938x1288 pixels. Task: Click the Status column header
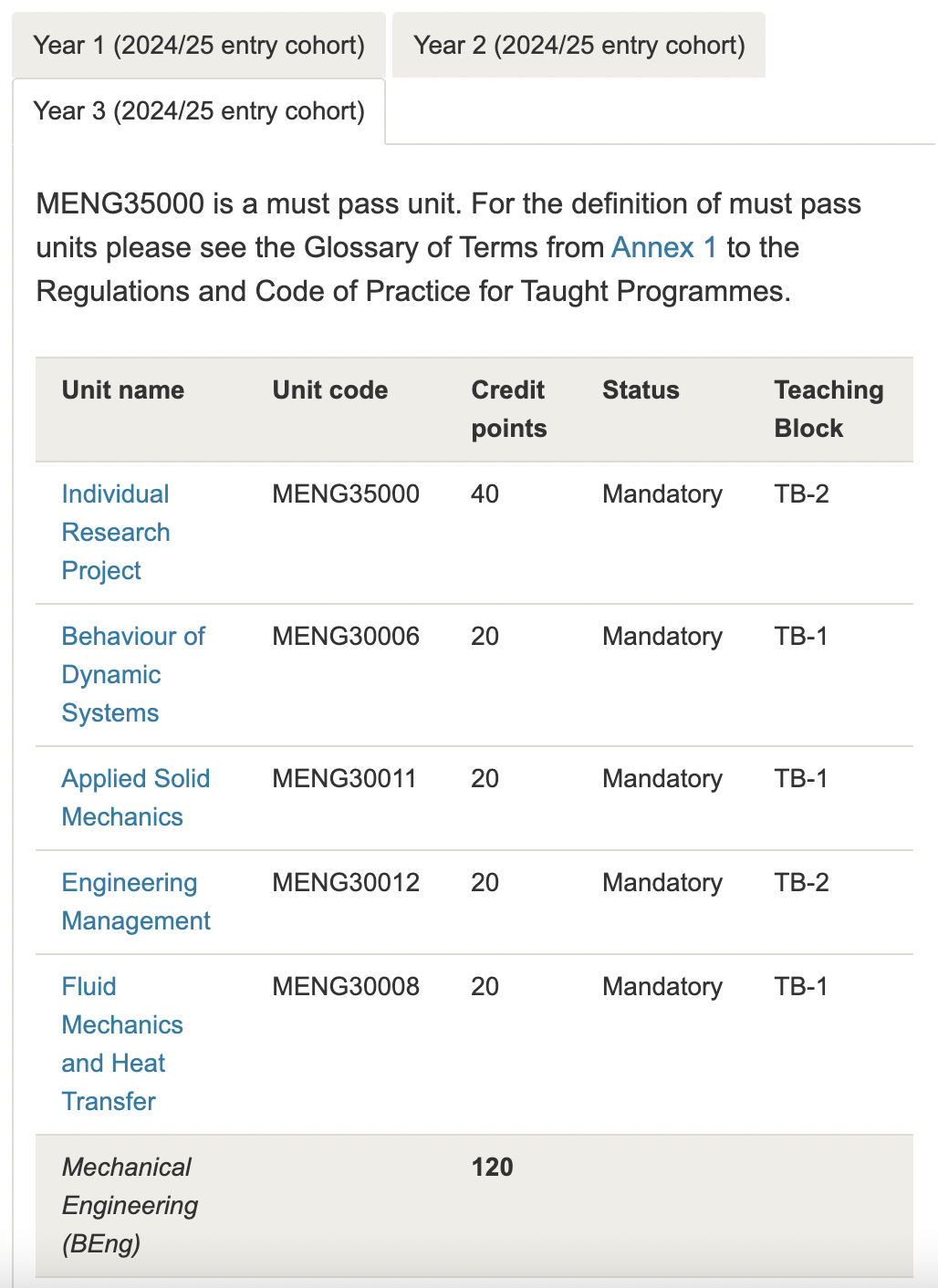coord(641,390)
